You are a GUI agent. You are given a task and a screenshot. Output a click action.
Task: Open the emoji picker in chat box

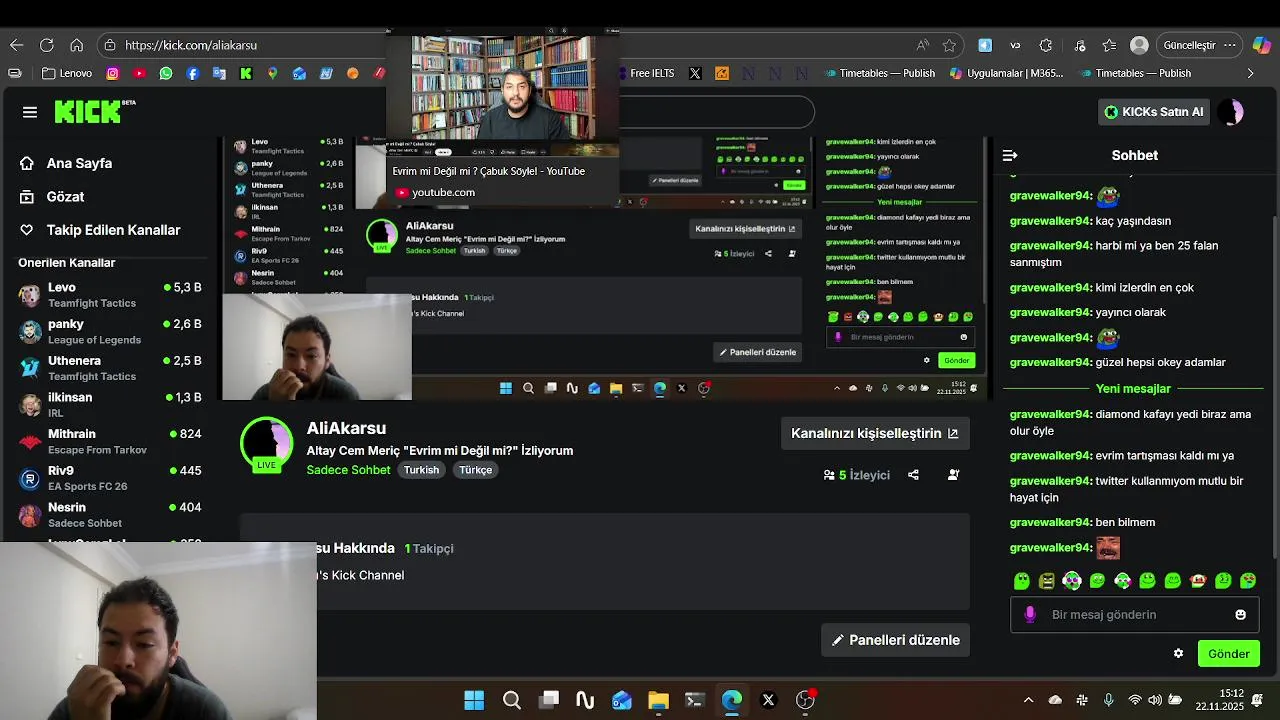[x=1240, y=615]
